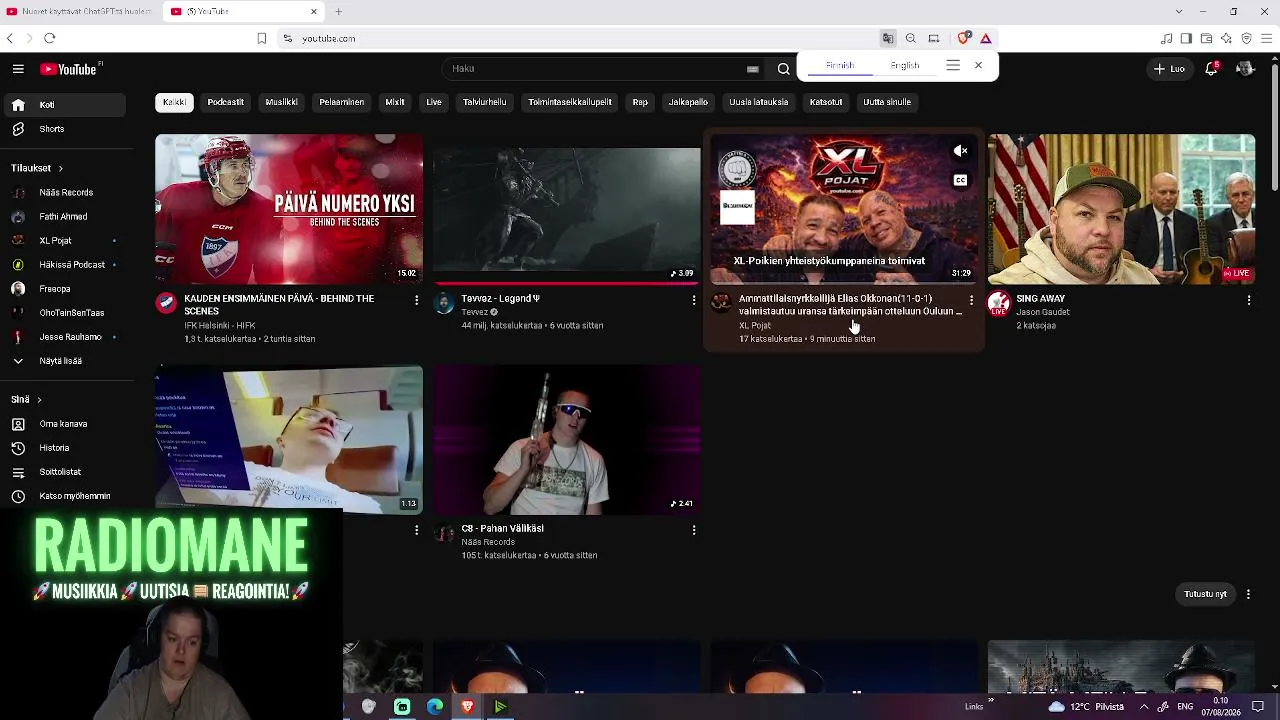Click the translate popup options menu icon

[x=953, y=65]
